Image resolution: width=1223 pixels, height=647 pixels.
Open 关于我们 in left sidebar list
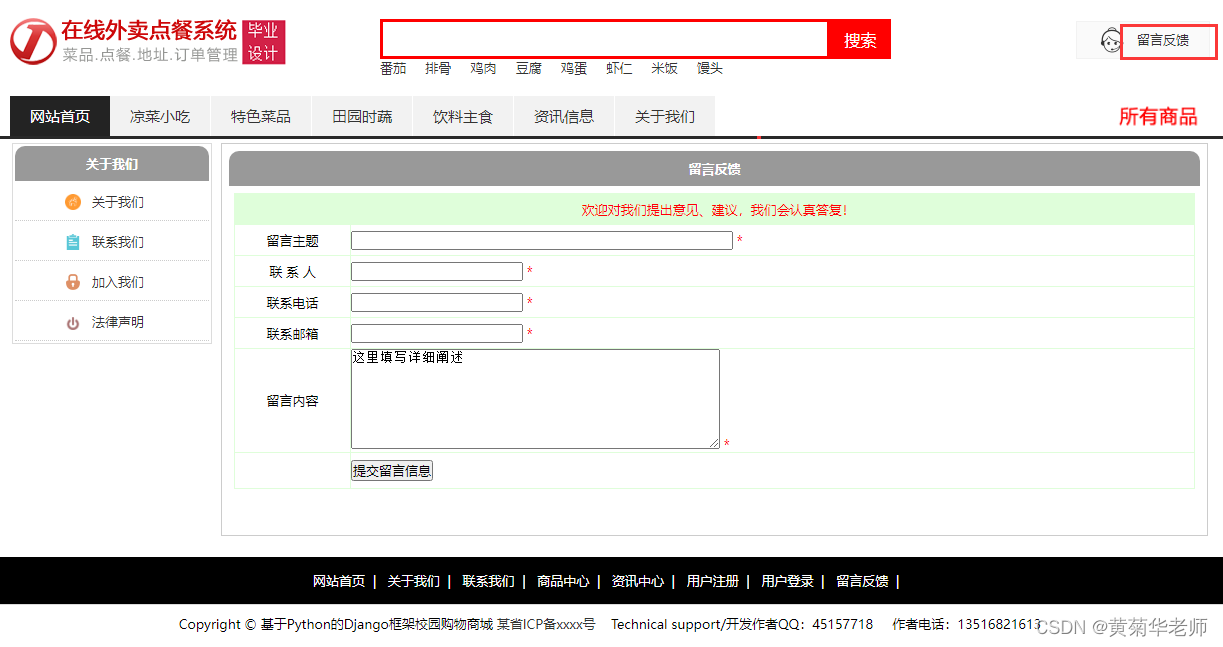coord(118,202)
